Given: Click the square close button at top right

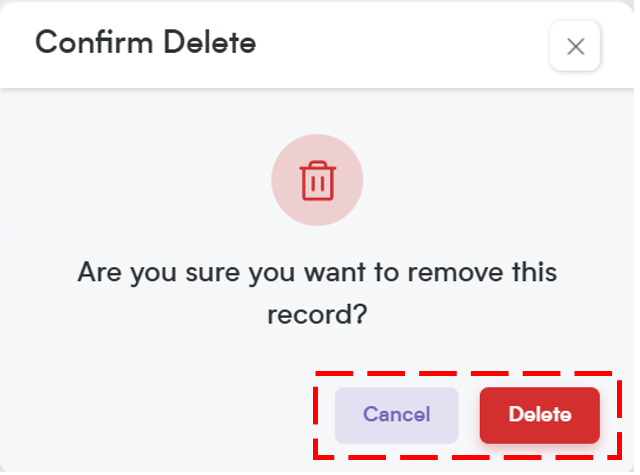Looking at the screenshot, I should point(575,46).
